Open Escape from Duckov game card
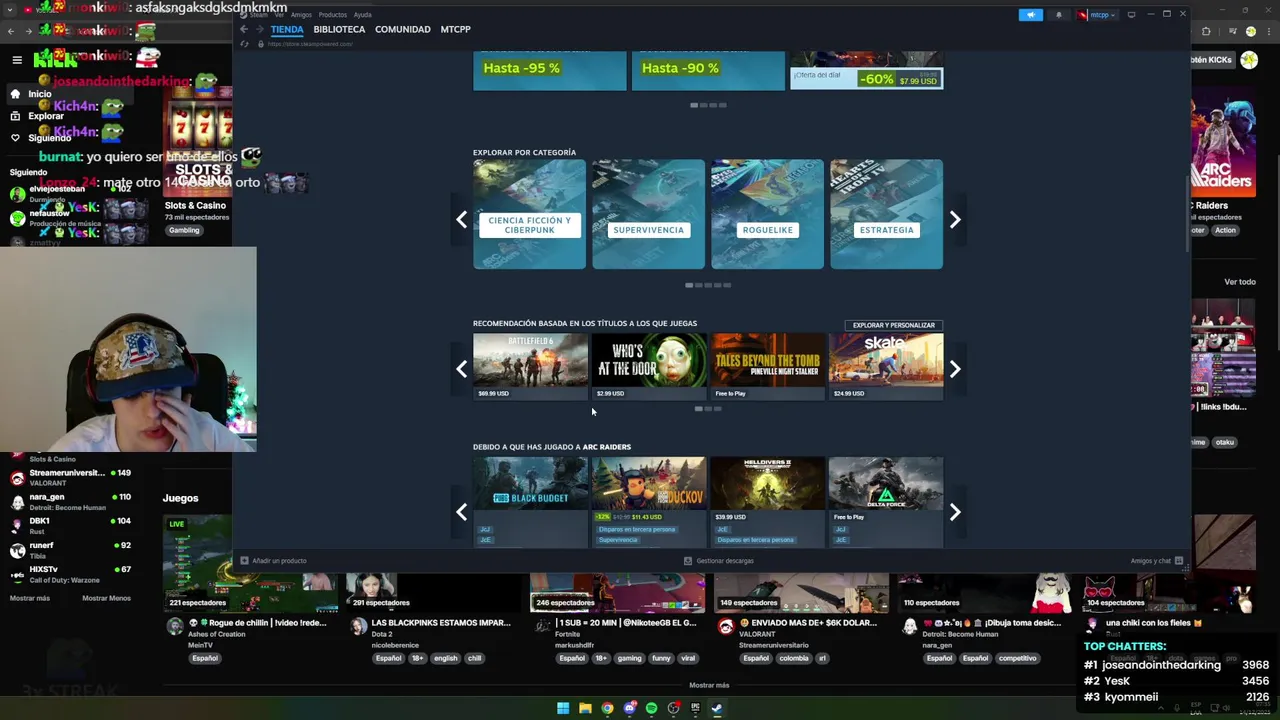 [x=648, y=502]
